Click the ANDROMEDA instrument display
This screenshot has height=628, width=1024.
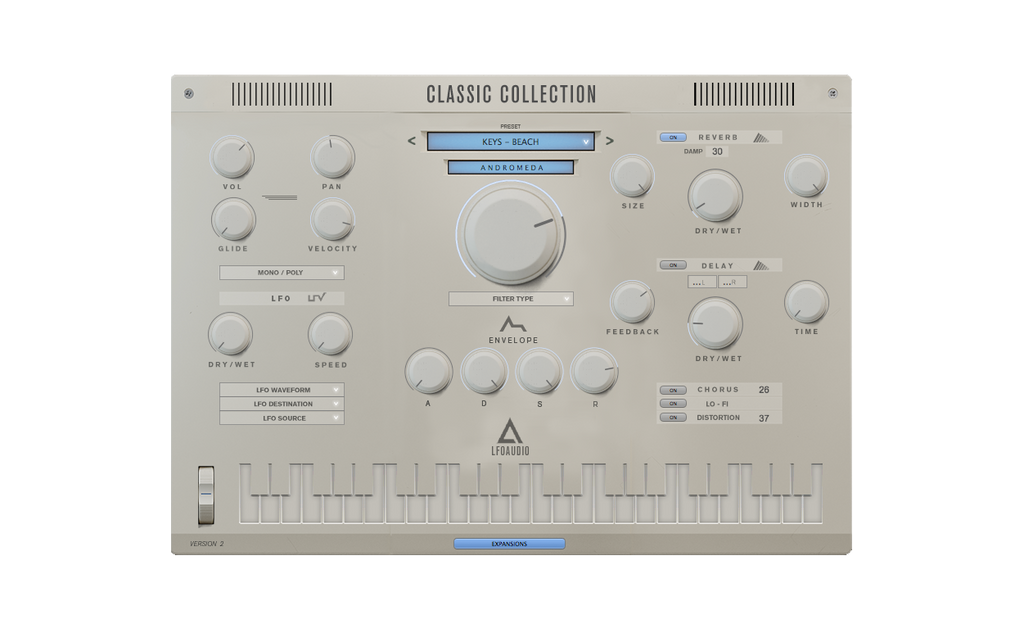click(511, 168)
